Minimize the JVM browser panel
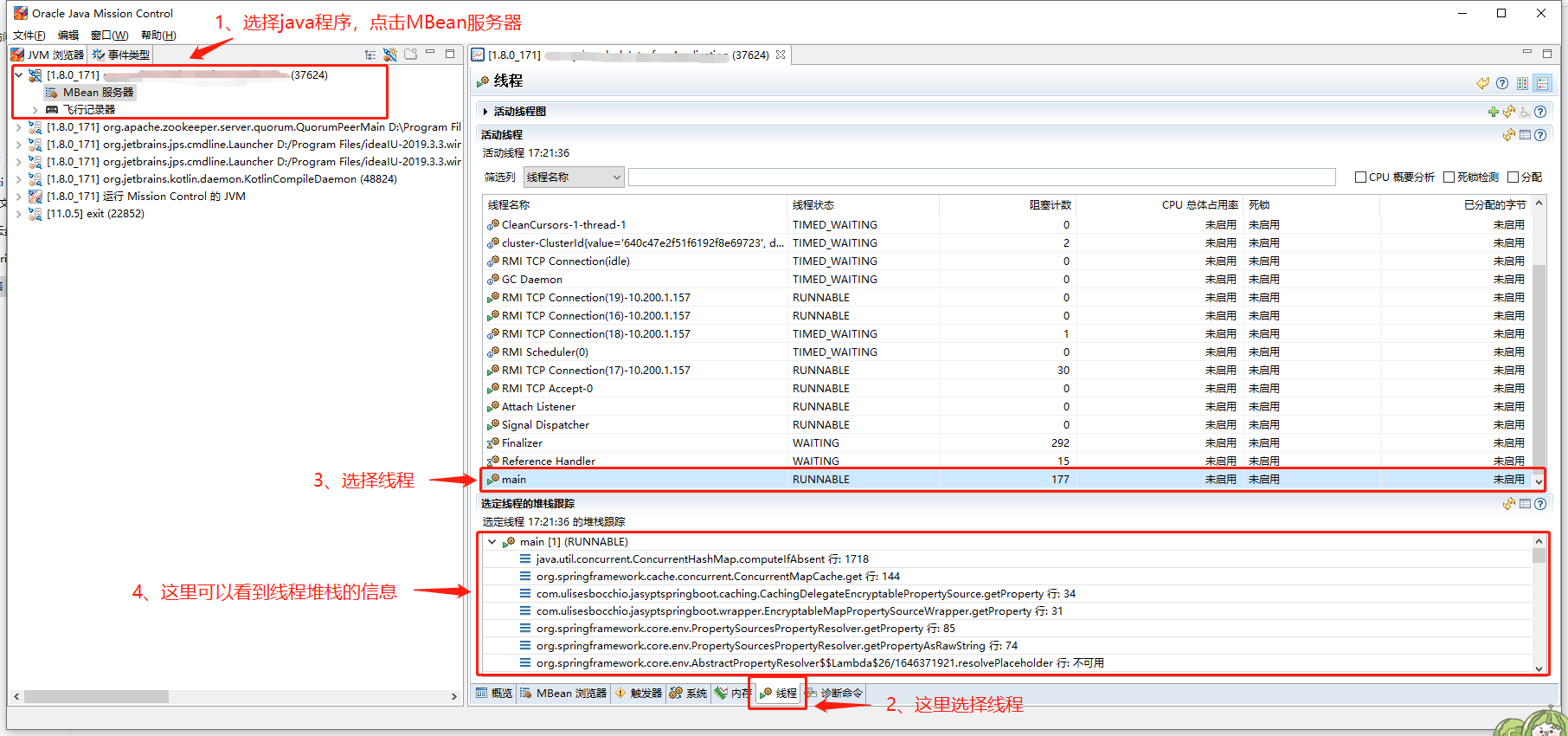 [x=430, y=53]
